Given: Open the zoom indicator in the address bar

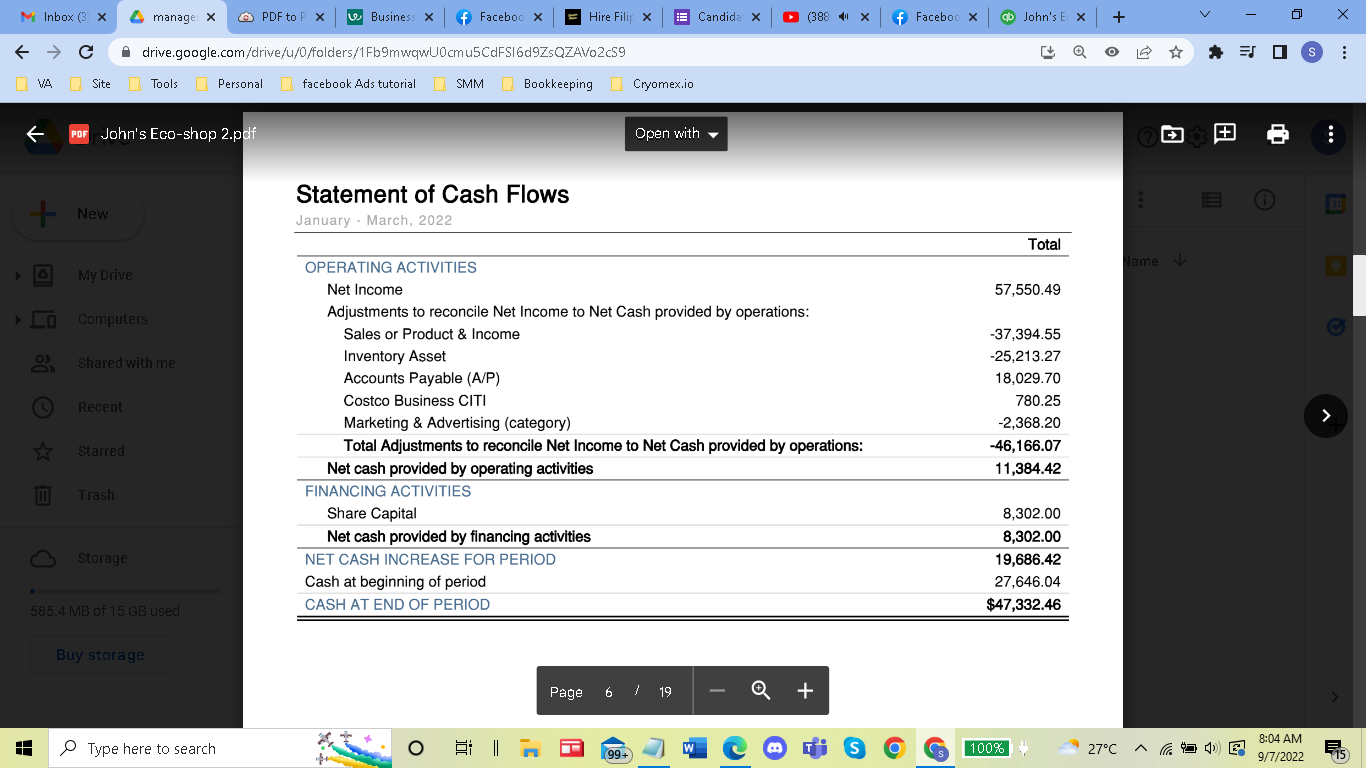Looking at the screenshot, I should point(1080,52).
